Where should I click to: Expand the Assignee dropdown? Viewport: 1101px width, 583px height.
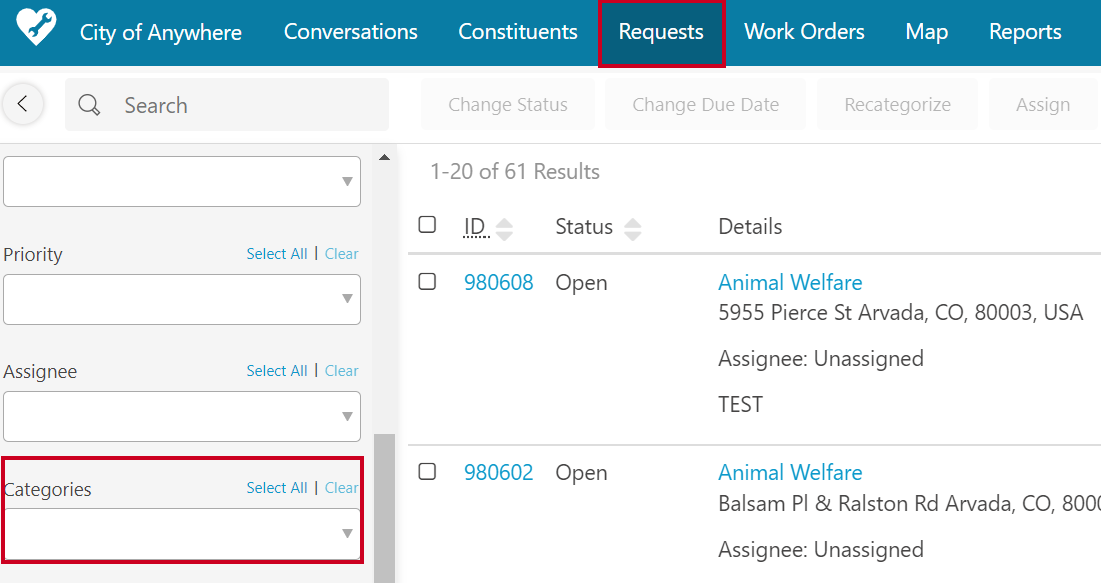coord(182,417)
